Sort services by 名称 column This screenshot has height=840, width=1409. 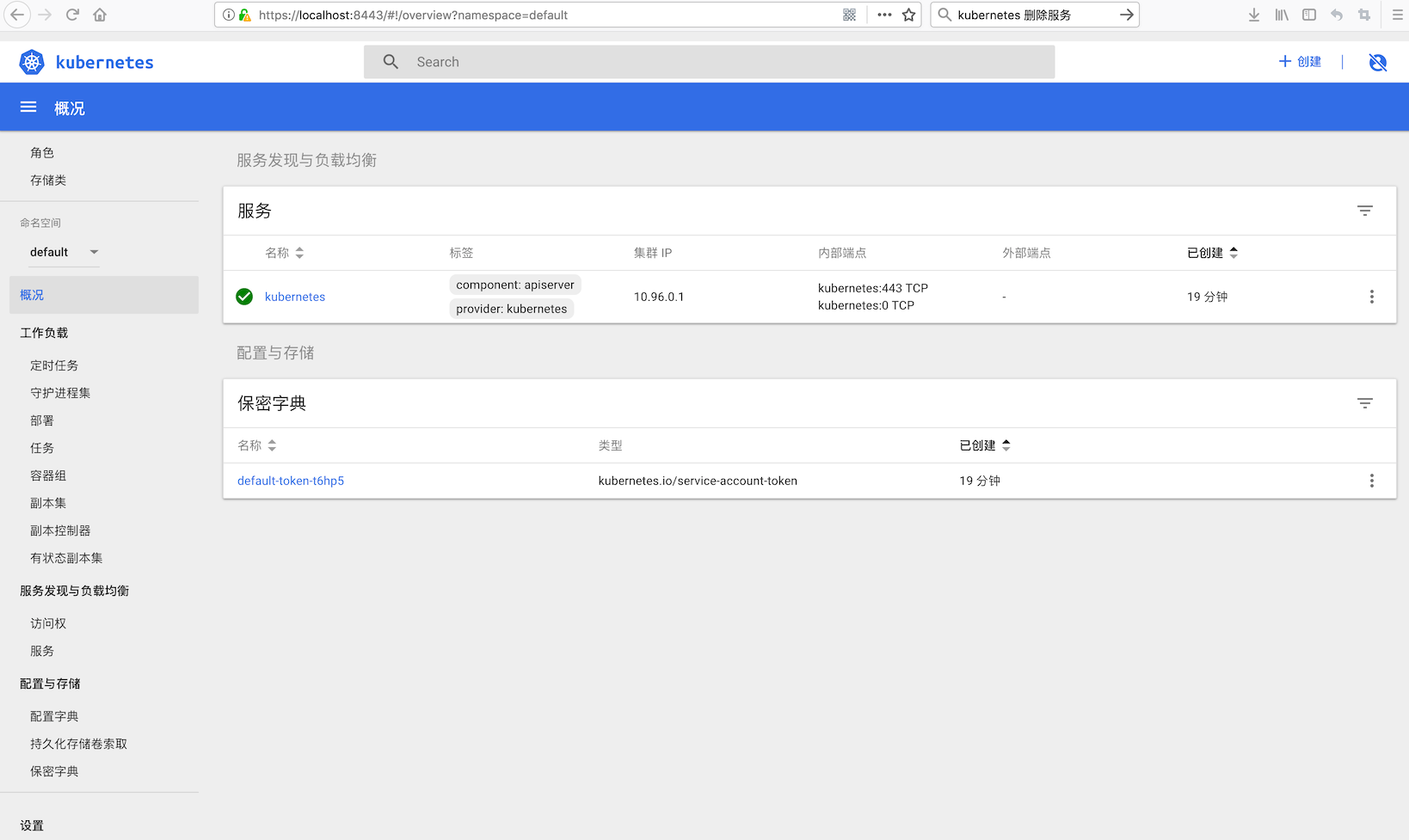coord(284,253)
